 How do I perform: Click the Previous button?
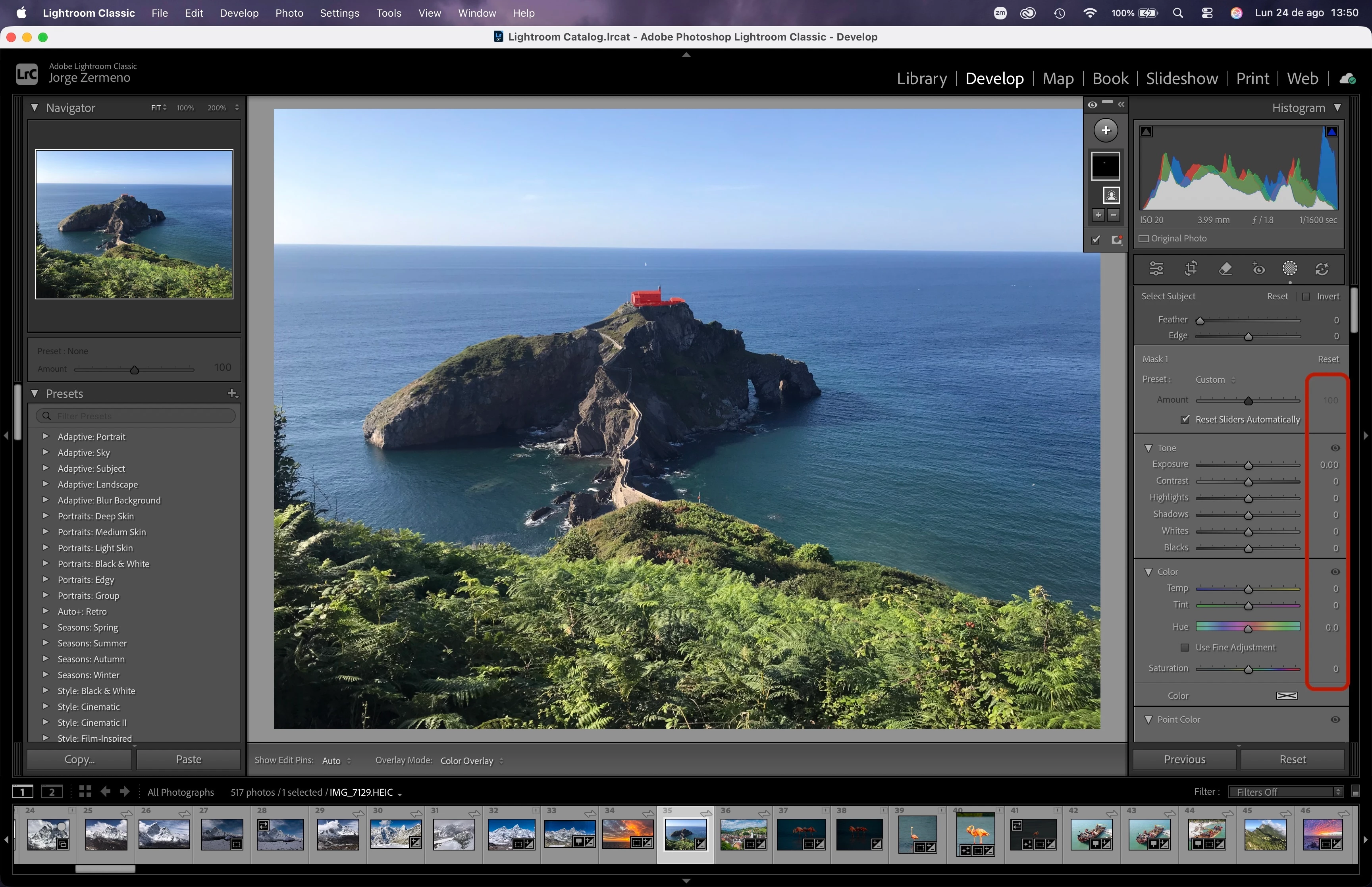(1184, 759)
